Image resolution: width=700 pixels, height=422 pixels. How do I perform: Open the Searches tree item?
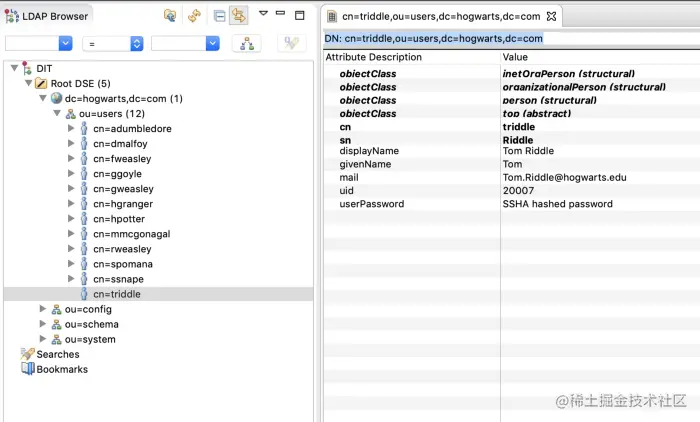click(58, 354)
